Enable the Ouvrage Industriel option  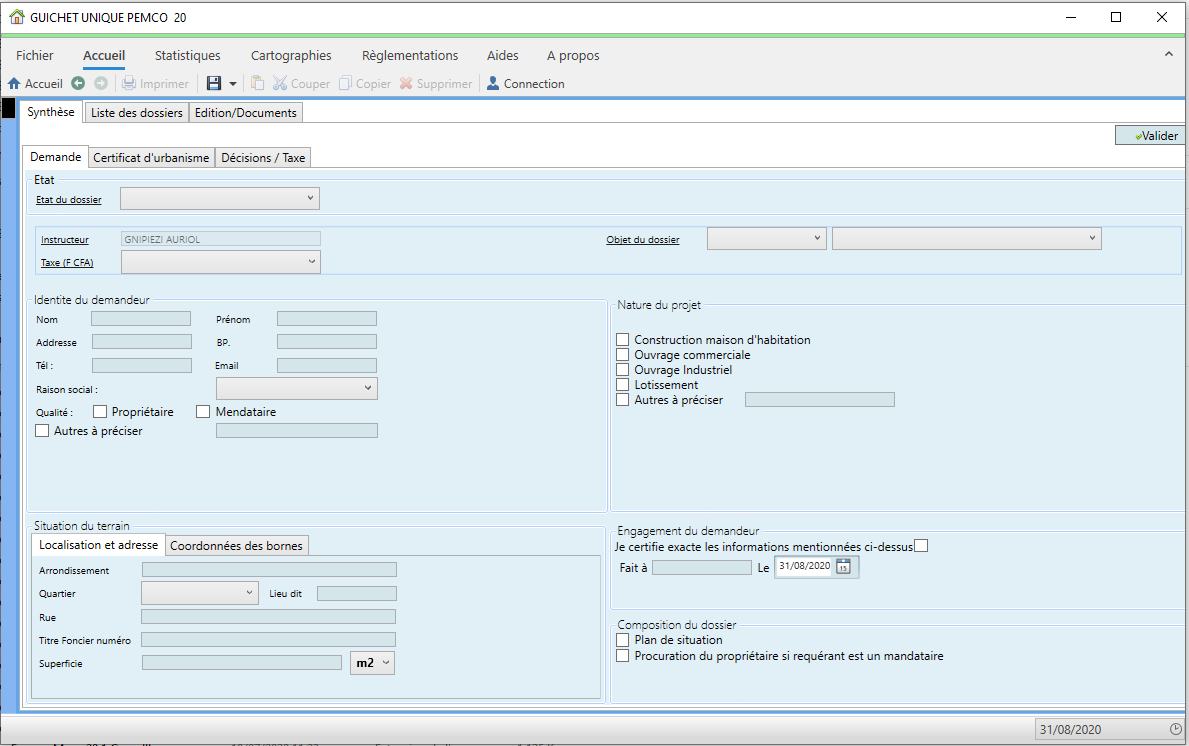[x=623, y=370]
